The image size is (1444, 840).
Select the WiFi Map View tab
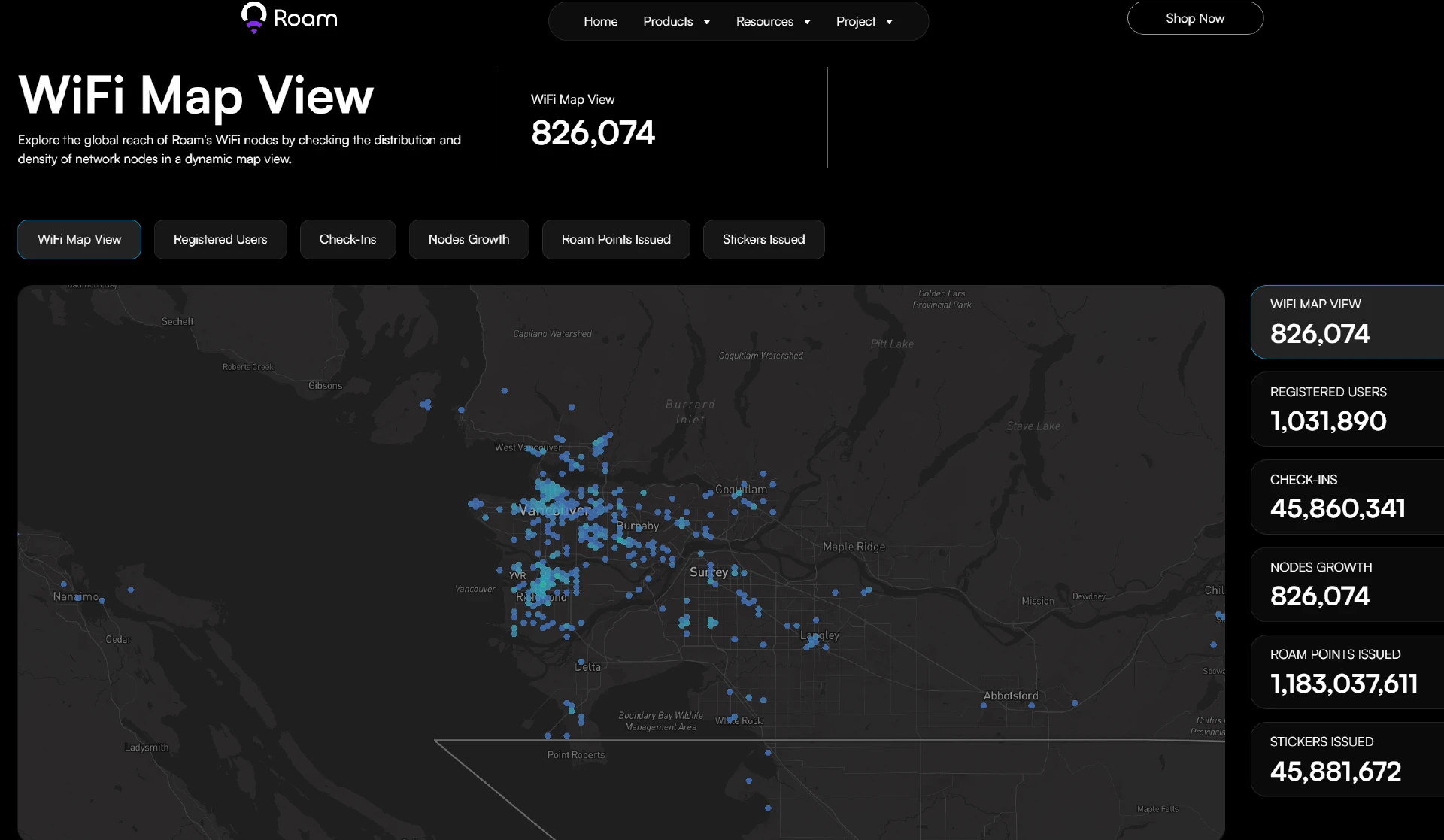point(79,239)
